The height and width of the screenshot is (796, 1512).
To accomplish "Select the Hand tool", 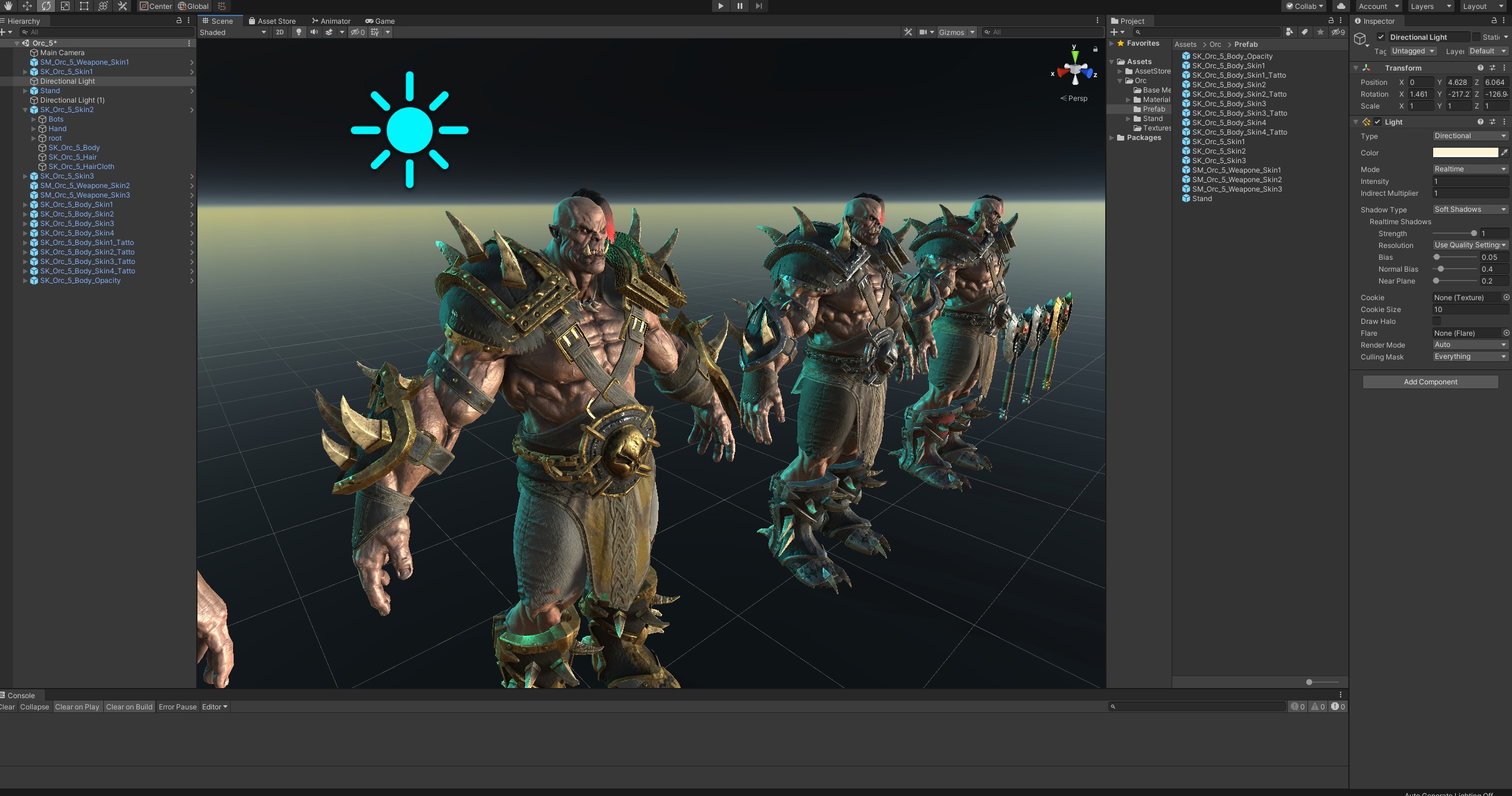I will pos(8,6).
